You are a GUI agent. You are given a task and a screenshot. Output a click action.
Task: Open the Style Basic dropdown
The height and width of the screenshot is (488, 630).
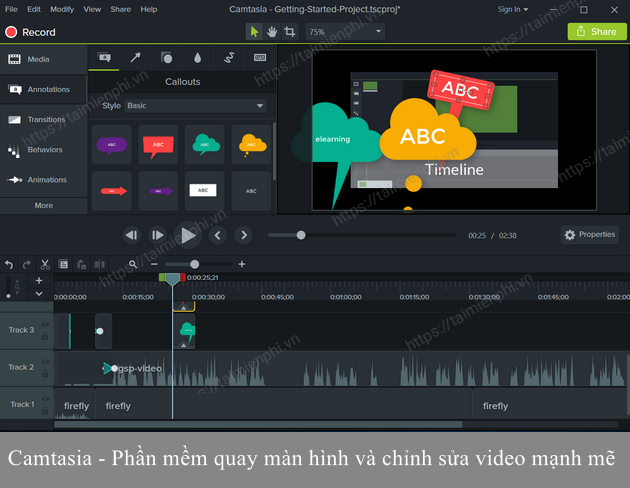(194, 106)
